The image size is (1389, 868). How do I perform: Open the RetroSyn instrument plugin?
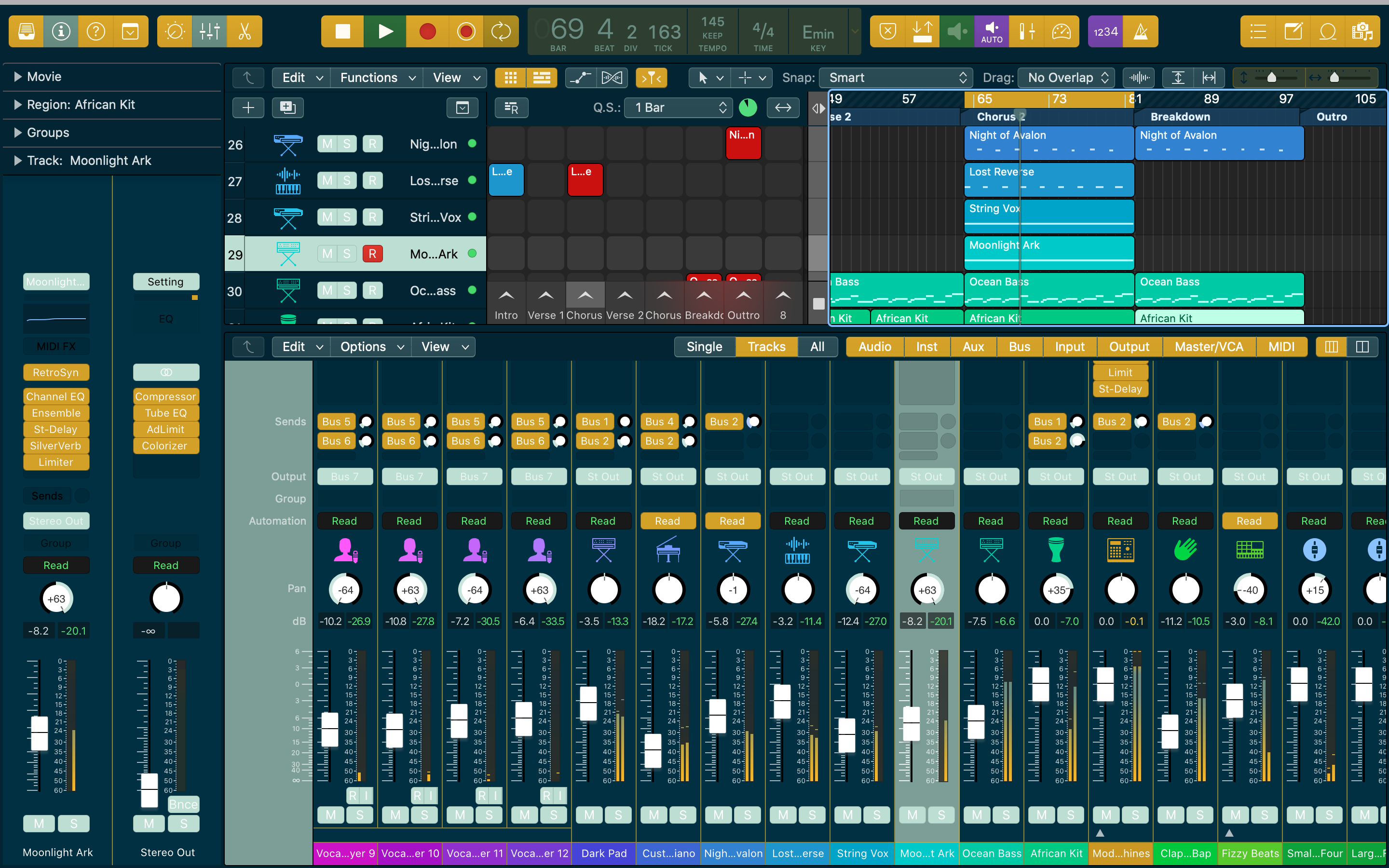tap(55, 373)
